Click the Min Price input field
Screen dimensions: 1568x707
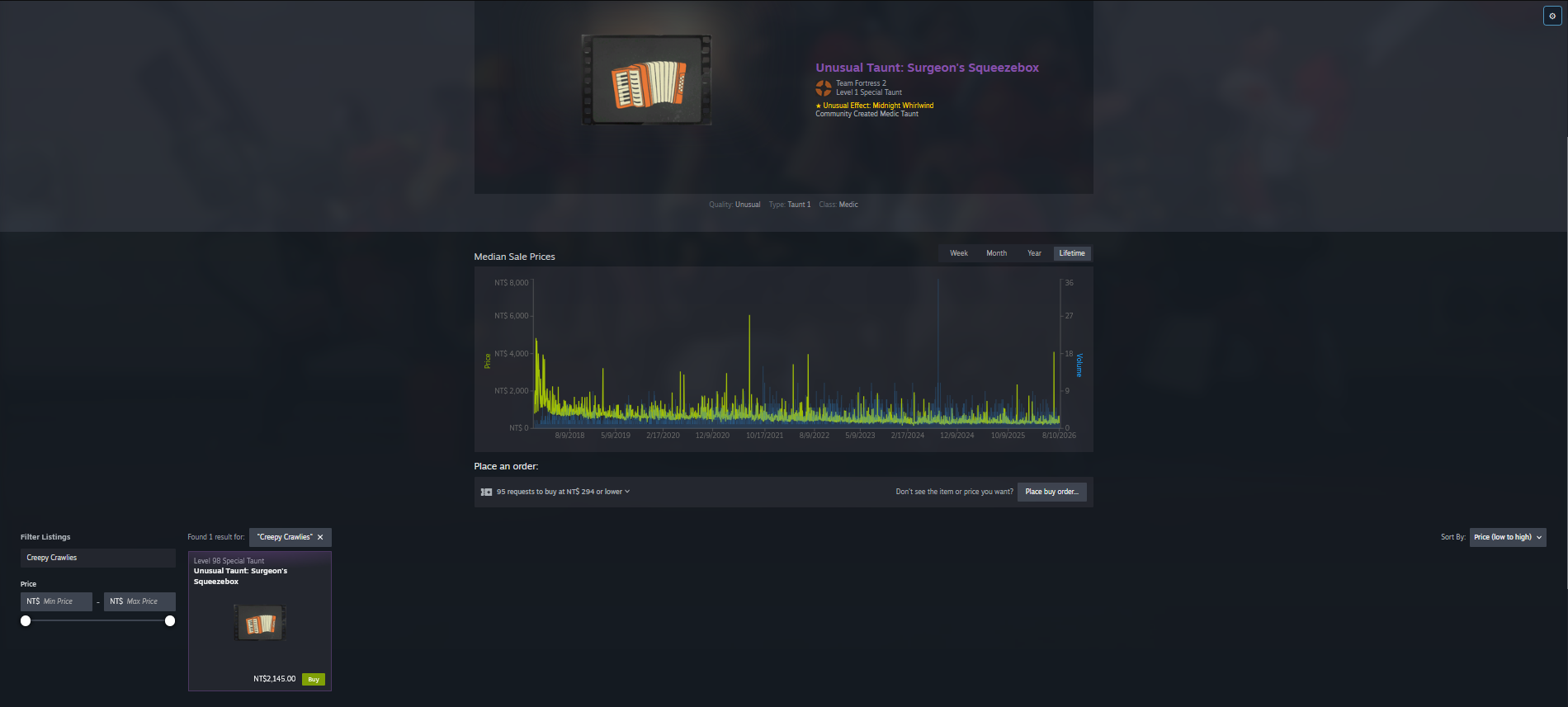pyautogui.click(x=56, y=601)
